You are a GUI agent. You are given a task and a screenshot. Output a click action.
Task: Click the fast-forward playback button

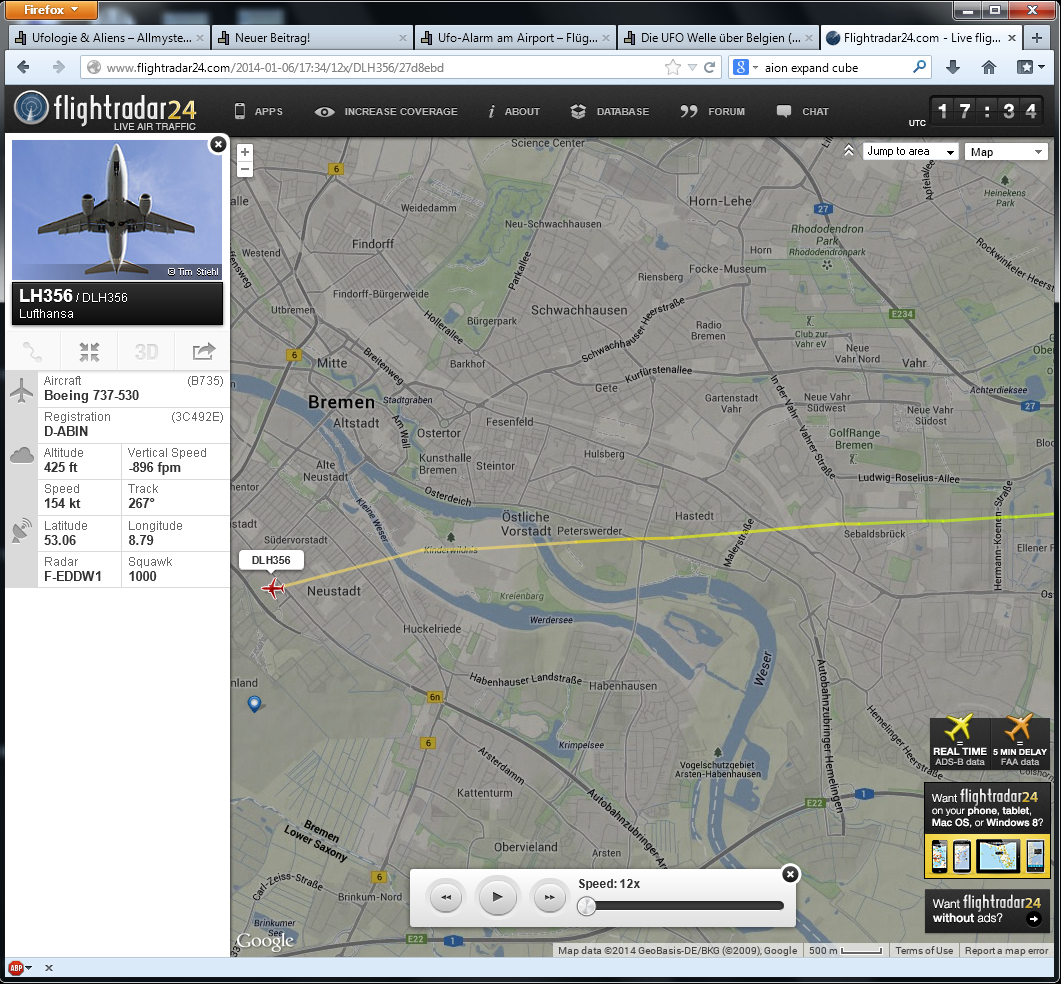tap(549, 898)
